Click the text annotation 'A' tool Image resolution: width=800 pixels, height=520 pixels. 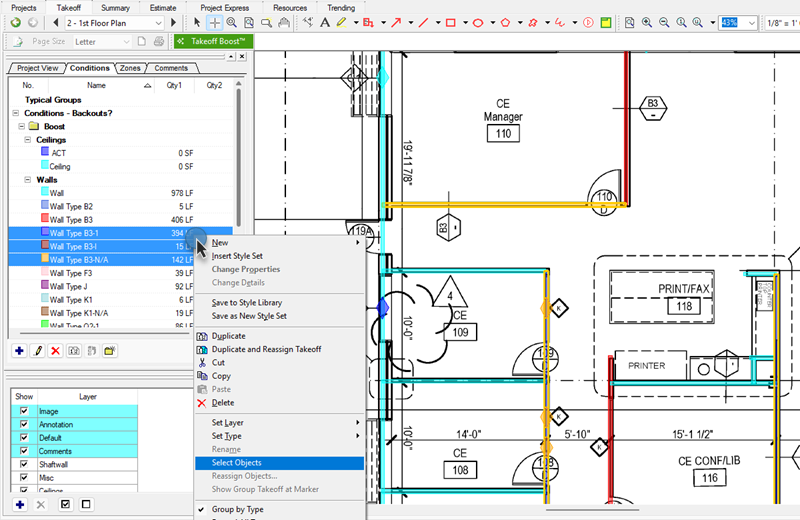pyautogui.click(x=325, y=22)
